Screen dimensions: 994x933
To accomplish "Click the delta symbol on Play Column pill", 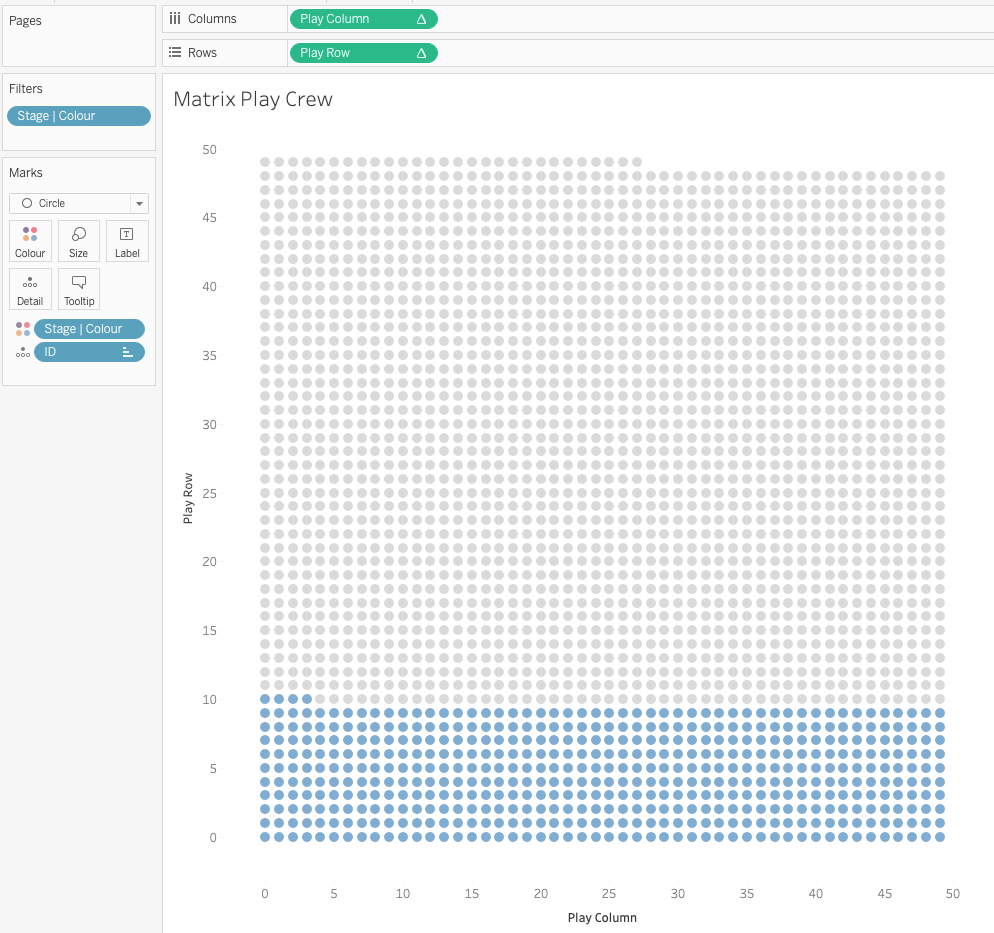I will (x=421, y=19).
